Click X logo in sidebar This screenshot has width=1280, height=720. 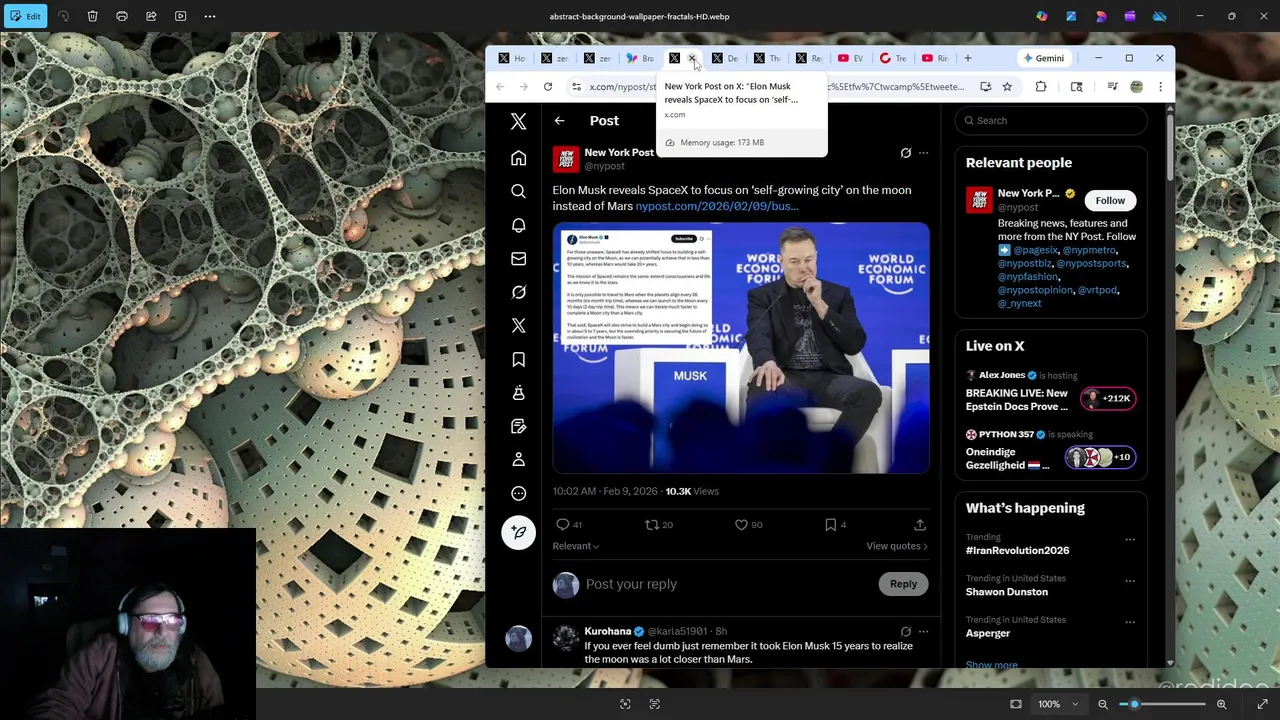coord(518,121)
